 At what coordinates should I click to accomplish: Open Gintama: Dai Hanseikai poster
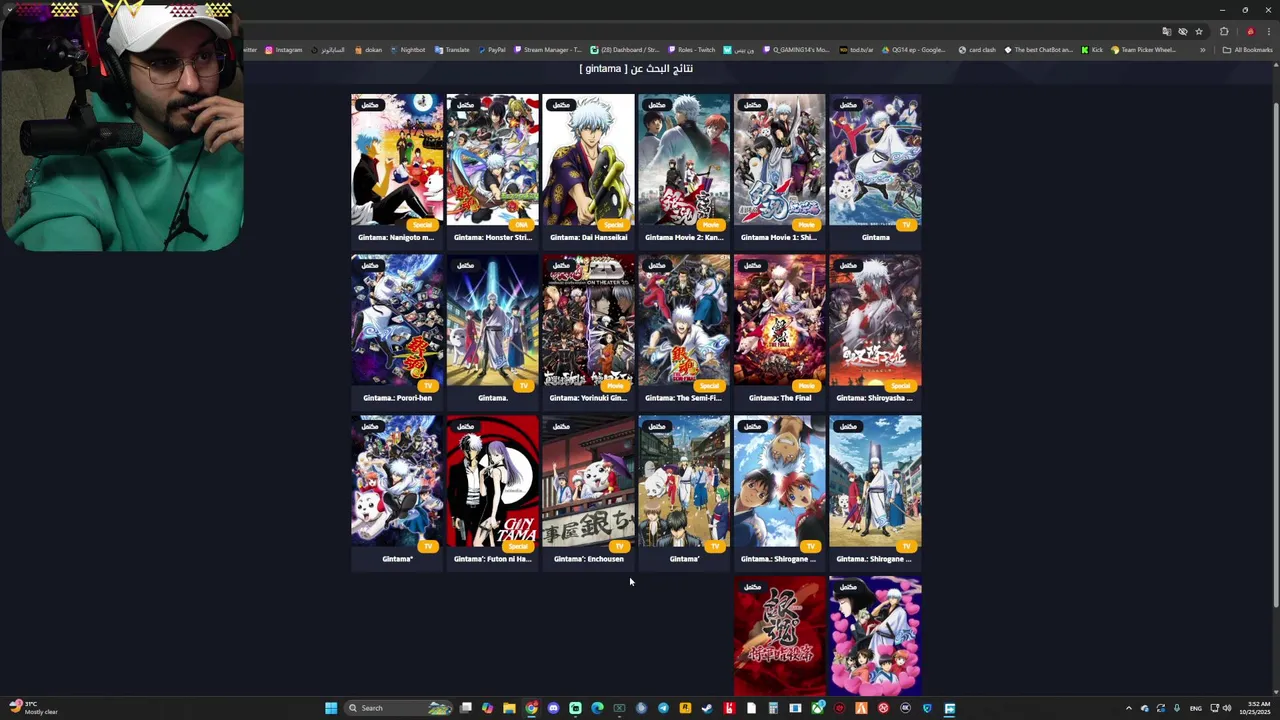click(x=588, y=160)
